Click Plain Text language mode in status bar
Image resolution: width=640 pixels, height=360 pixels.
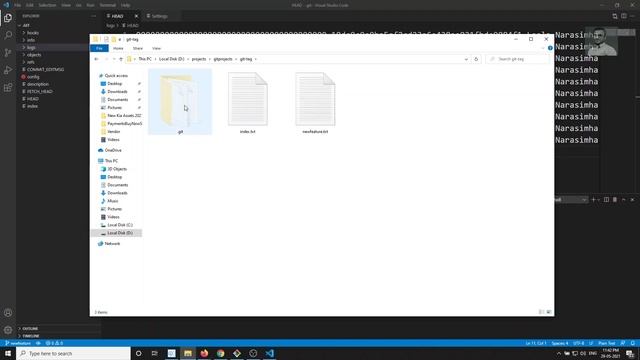pos(607,343)
